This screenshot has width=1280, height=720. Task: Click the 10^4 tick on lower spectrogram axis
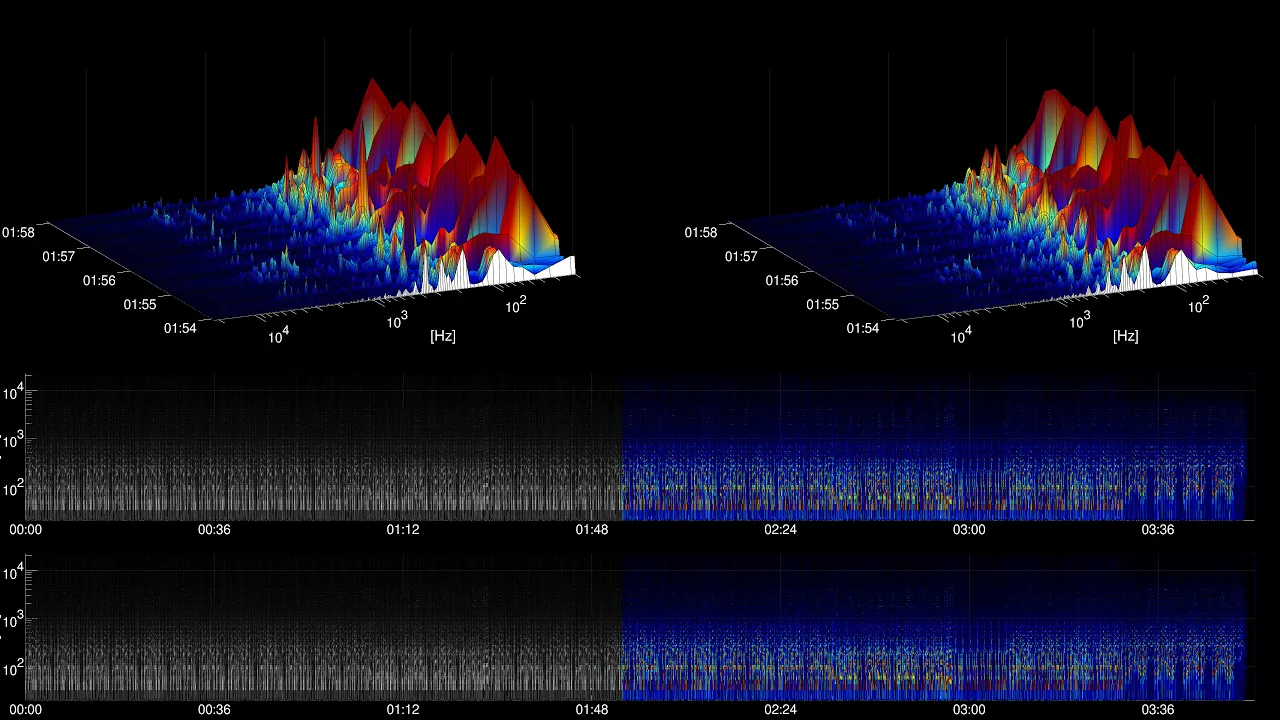tap(12, 573)
